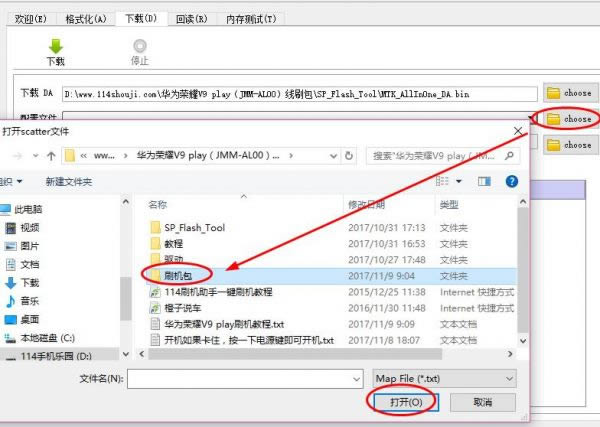600x427 pixels.
Task: Switch to the 格式化(A) tab
Action: [x=86, y=19]
